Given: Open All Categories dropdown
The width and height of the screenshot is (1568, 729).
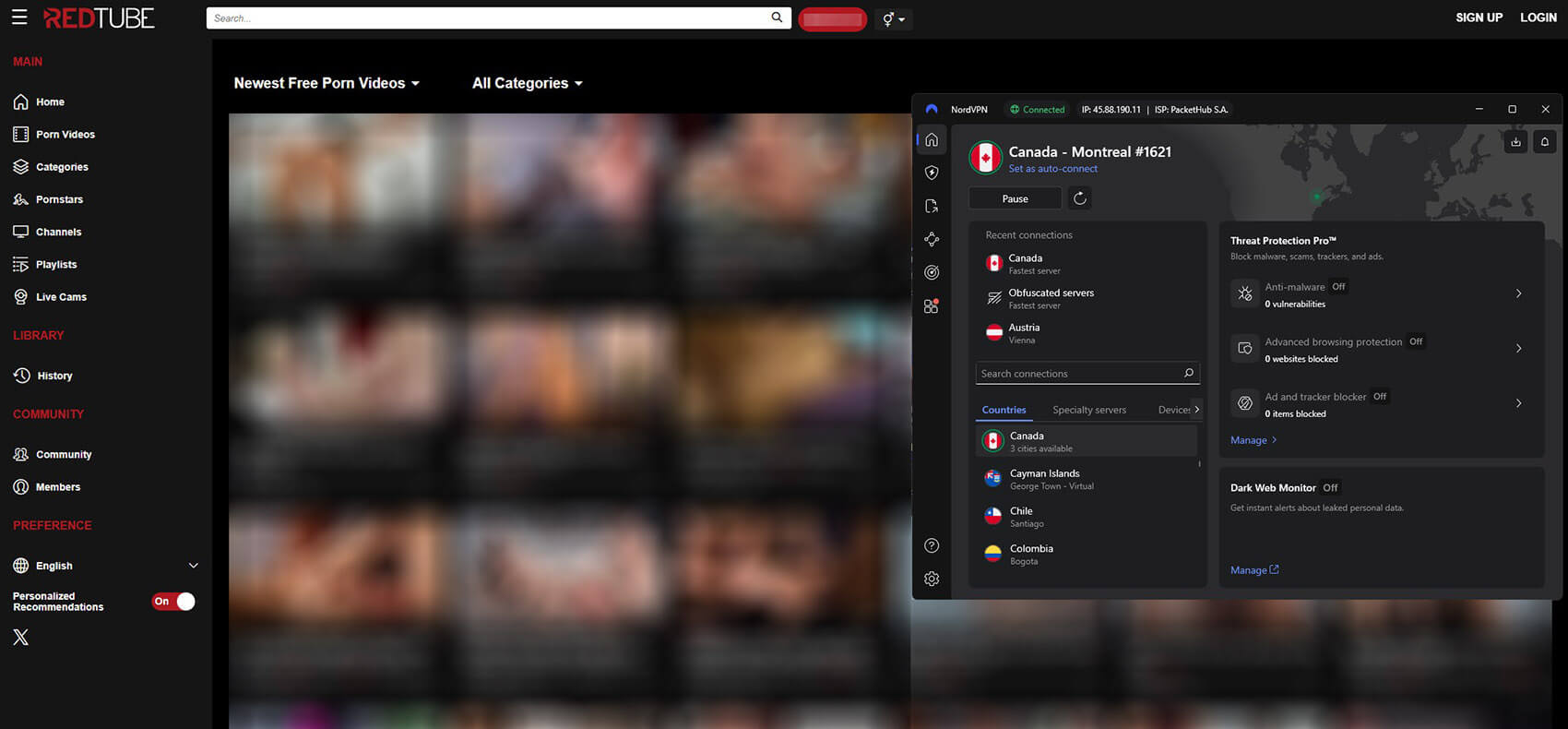Looking at the screenshot, I should [528, 83].
